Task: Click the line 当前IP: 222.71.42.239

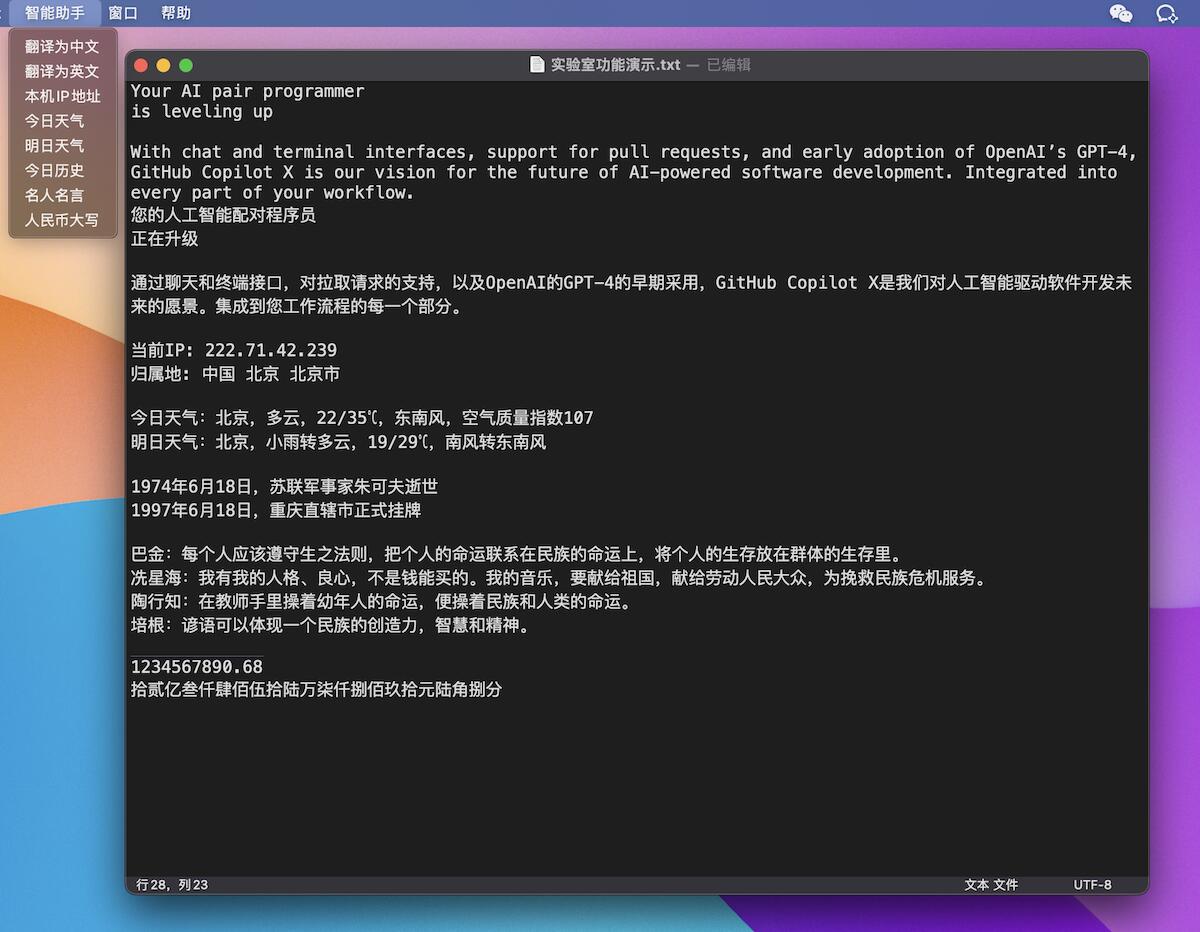Action: (234, 350)
